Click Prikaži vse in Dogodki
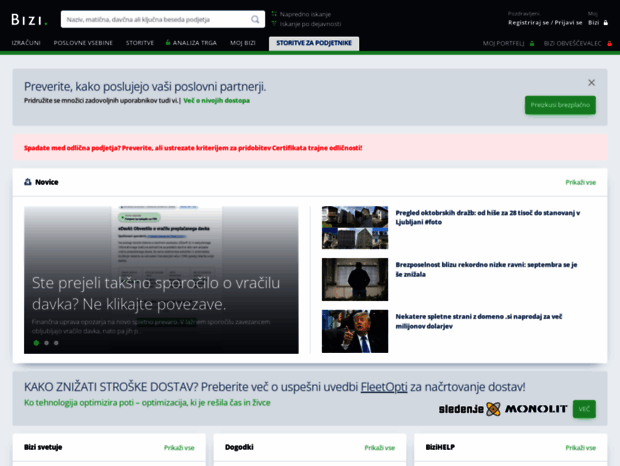The width and height of the screenshot is (620, 466). pyautogui.click(x=380, y=448)
